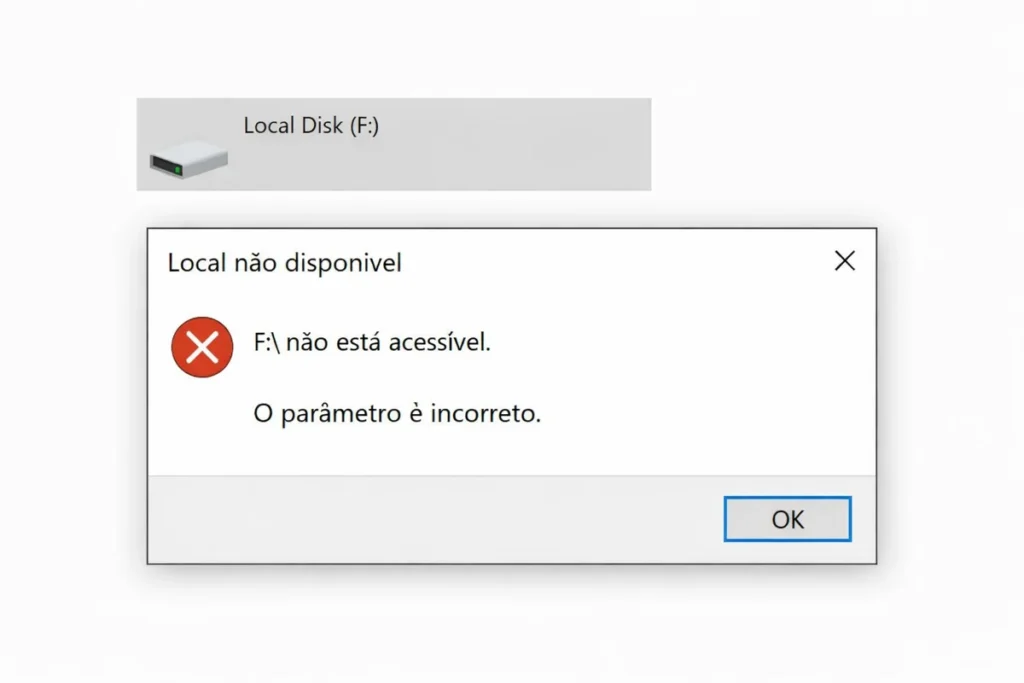1024x683 pixels.
Task: Click the Local Disk (F:) drive icon
Action: pos(189,159)
